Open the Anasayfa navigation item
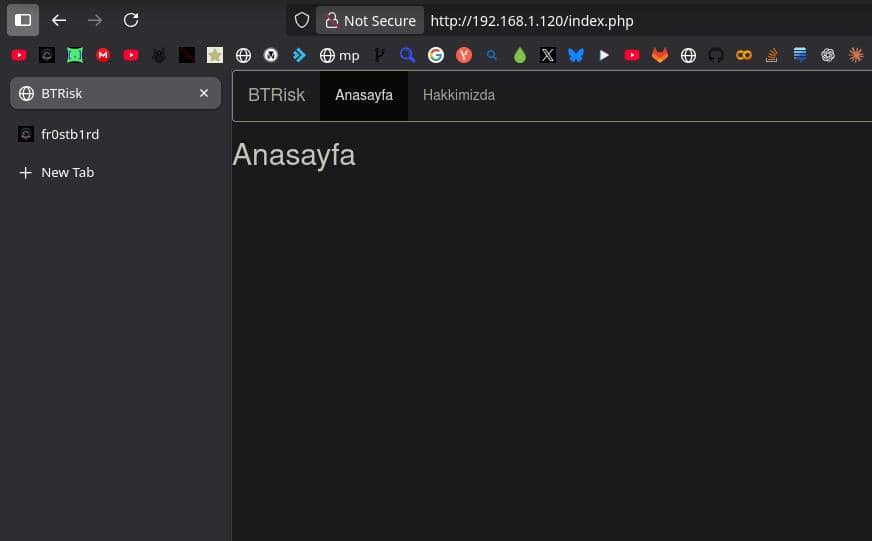 click(364, 96)
